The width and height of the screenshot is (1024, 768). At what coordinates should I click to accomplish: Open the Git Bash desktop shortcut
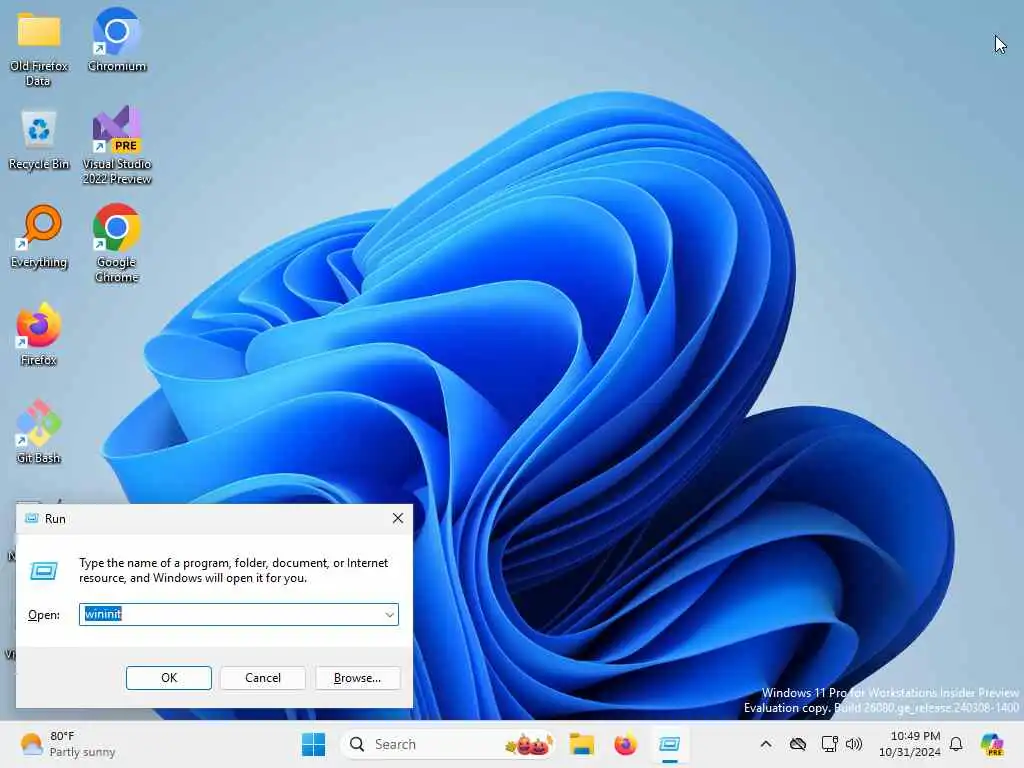pyautogui.click(x=39, y=432)
